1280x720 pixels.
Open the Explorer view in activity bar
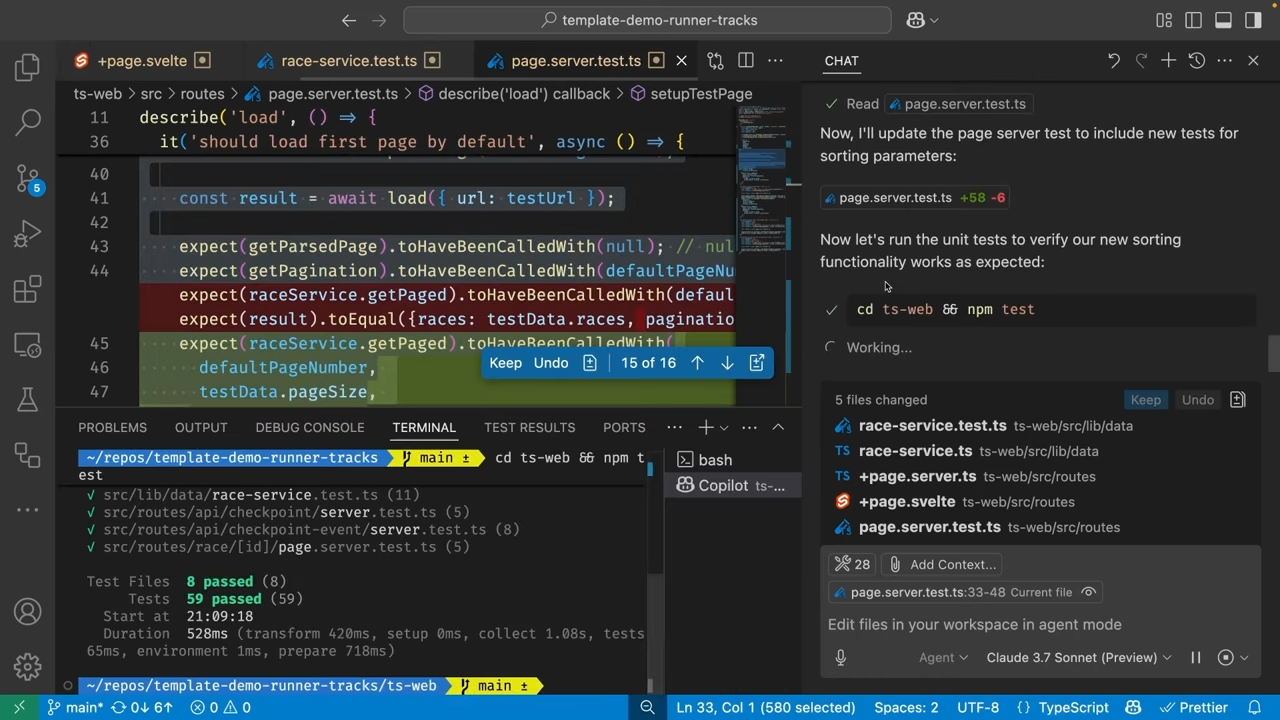click(27, 67)
